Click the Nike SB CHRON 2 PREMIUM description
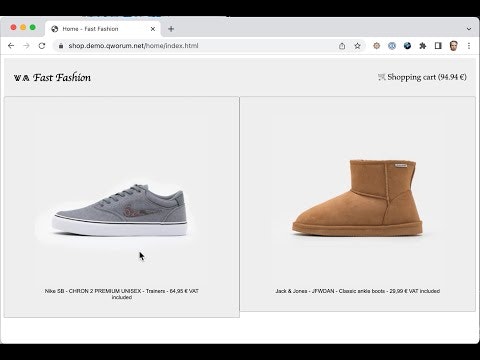 (122, 294)
